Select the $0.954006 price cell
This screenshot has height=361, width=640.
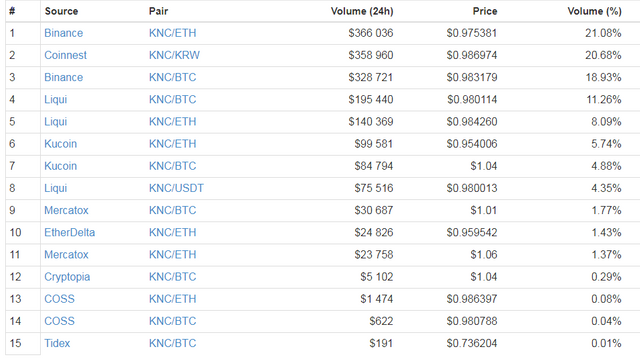click(472, 144)
